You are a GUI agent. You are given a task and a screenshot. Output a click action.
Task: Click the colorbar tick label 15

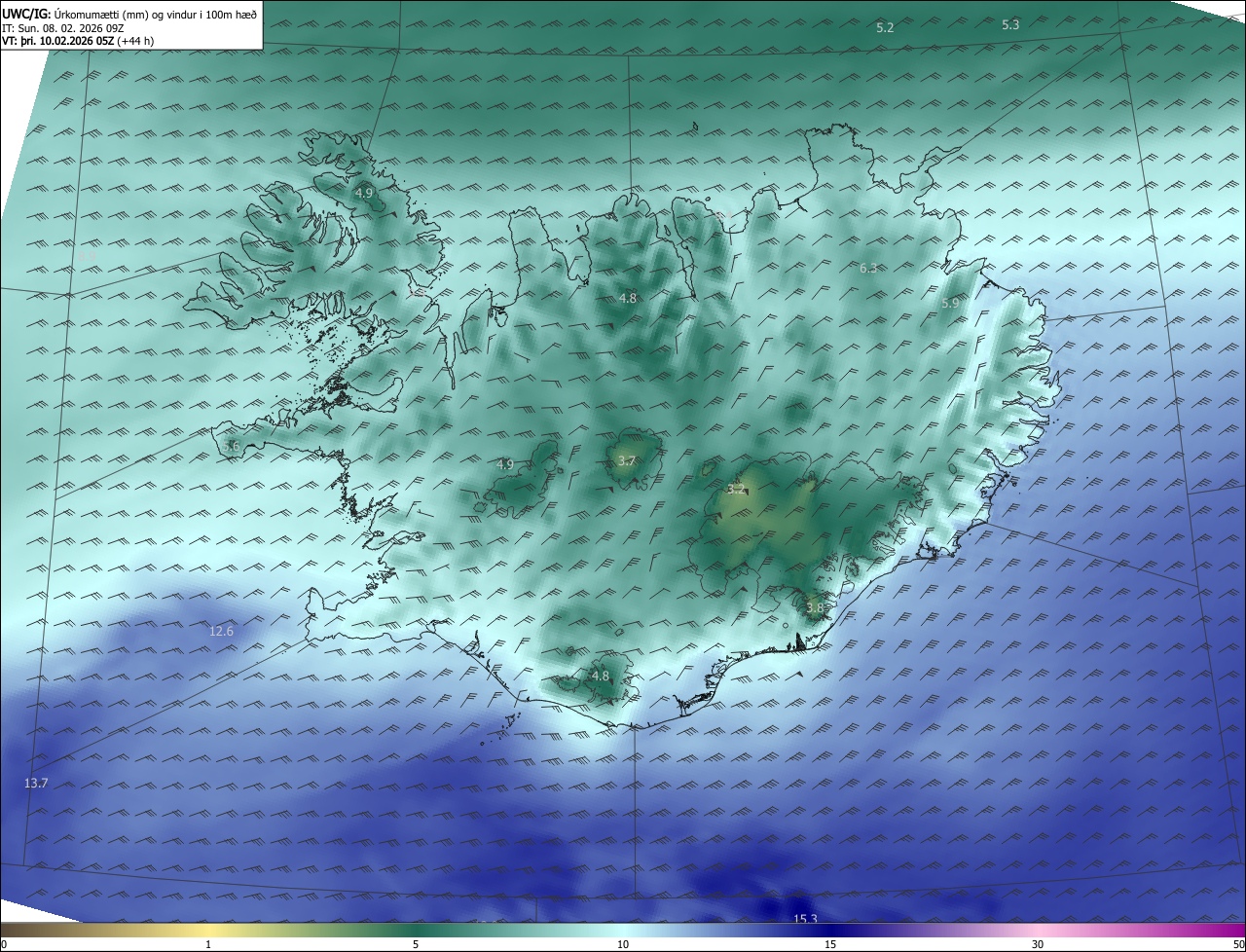coord(830,944)
